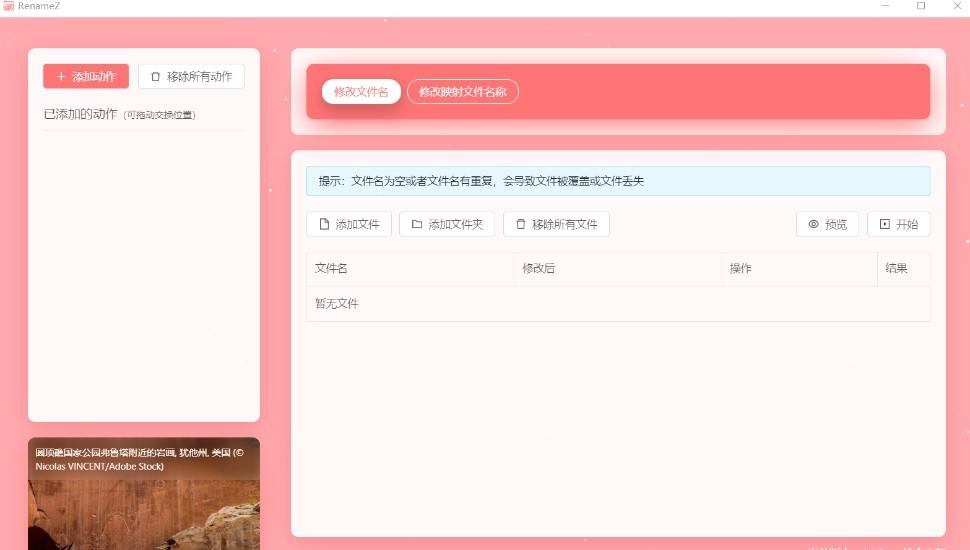Click 移除所有动作 to remove all actions
This screenshot has height=550, width=970.
click(191, 76)
